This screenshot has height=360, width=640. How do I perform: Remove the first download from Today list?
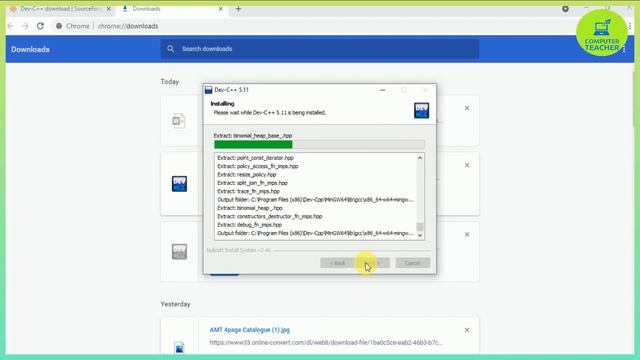point(467,108)
